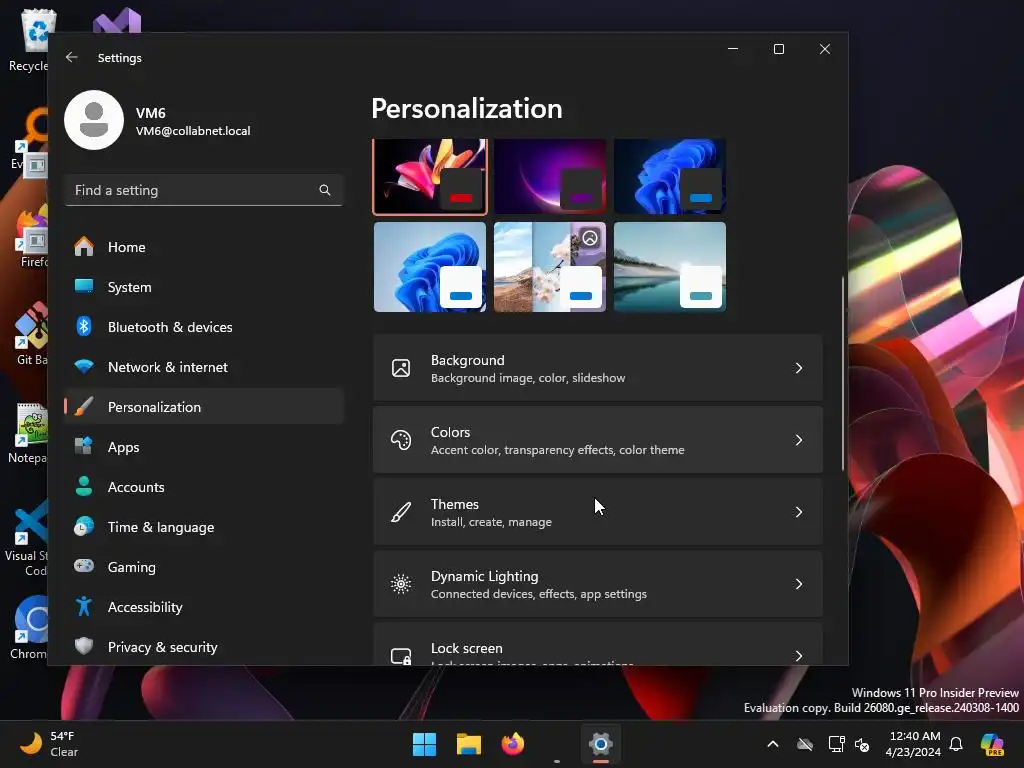Click the Accessibility figure icon
The image size is (1024, 768).
[84, 606]
